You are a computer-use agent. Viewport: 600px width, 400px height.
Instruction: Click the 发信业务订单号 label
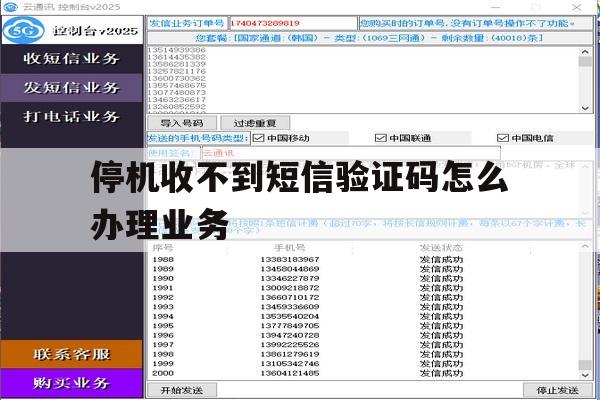click(x=187, y=23)
